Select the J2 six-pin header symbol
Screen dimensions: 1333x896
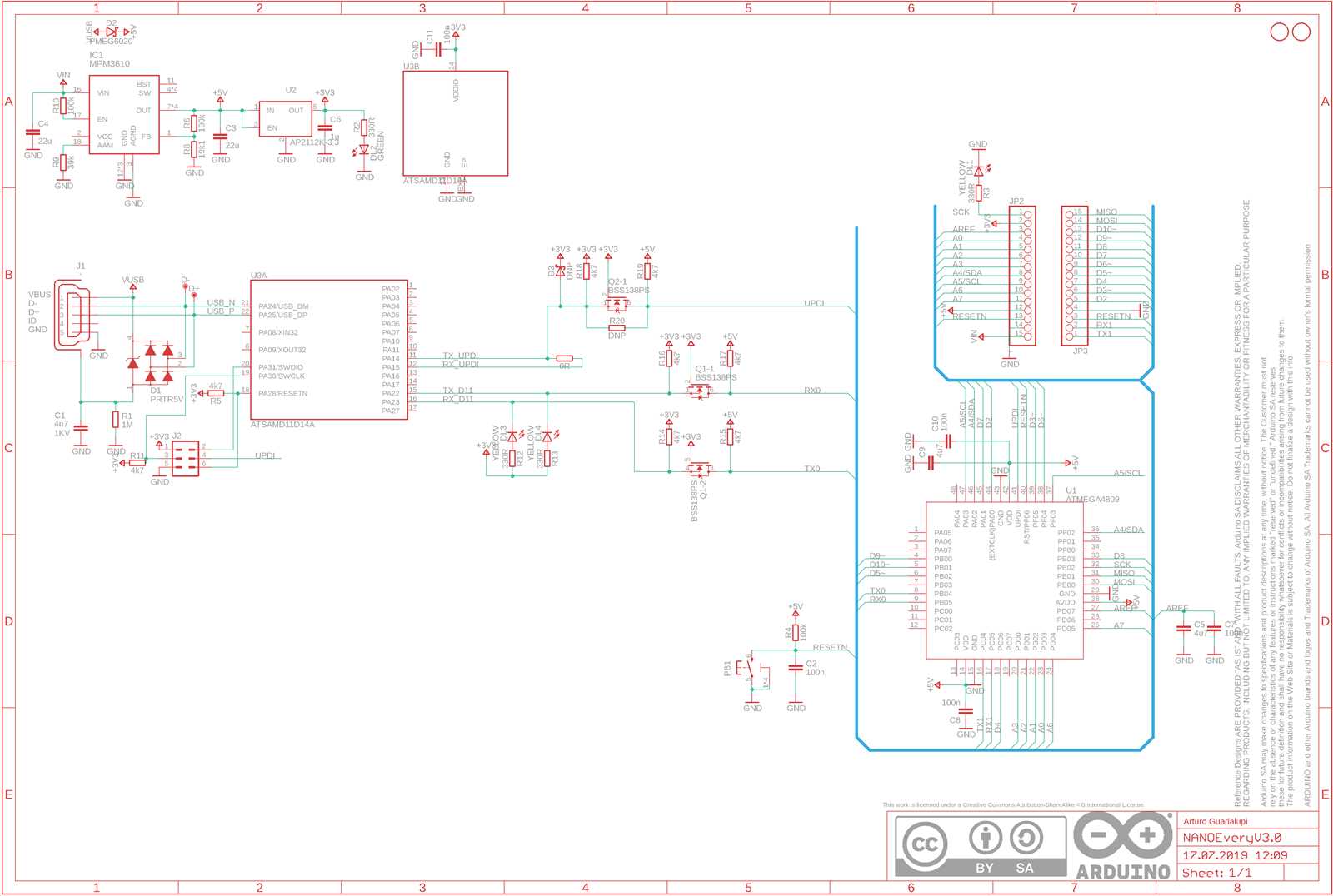(185, 459)
